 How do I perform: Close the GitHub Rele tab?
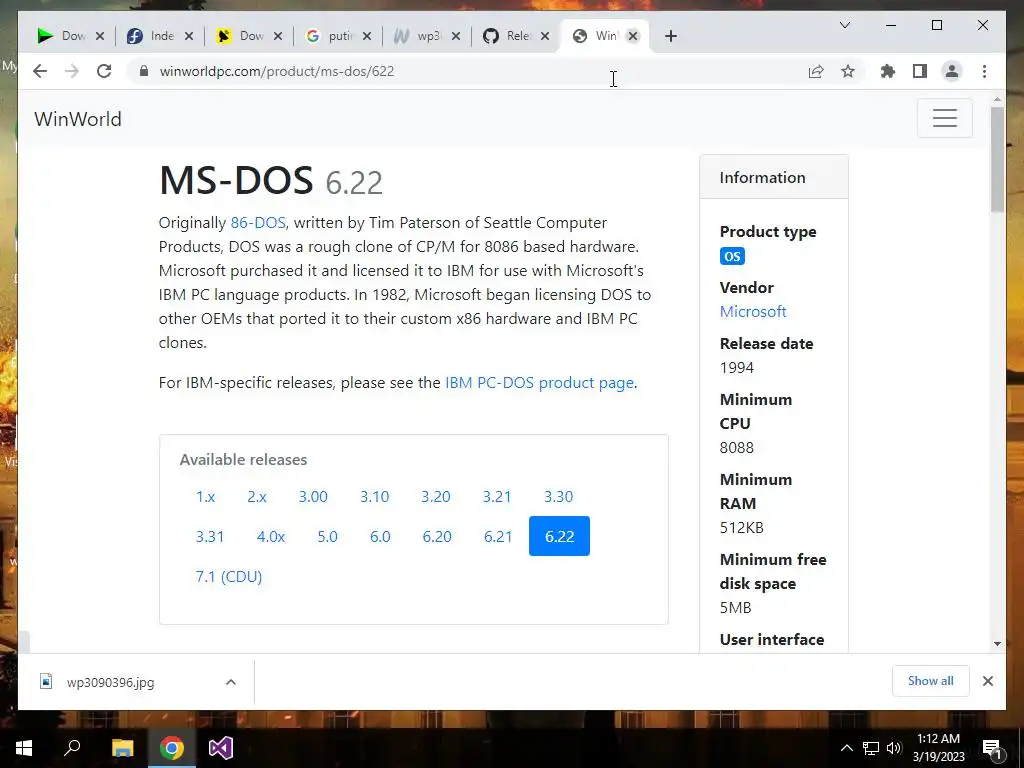(x=545, y=36)
